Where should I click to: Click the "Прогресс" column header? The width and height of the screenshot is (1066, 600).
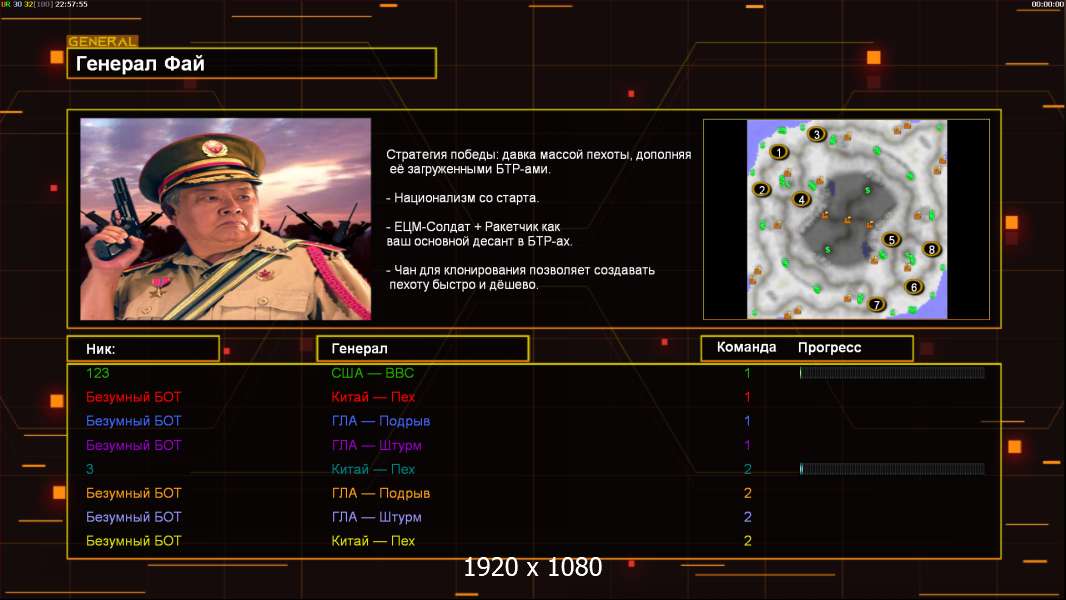(829, 348)
